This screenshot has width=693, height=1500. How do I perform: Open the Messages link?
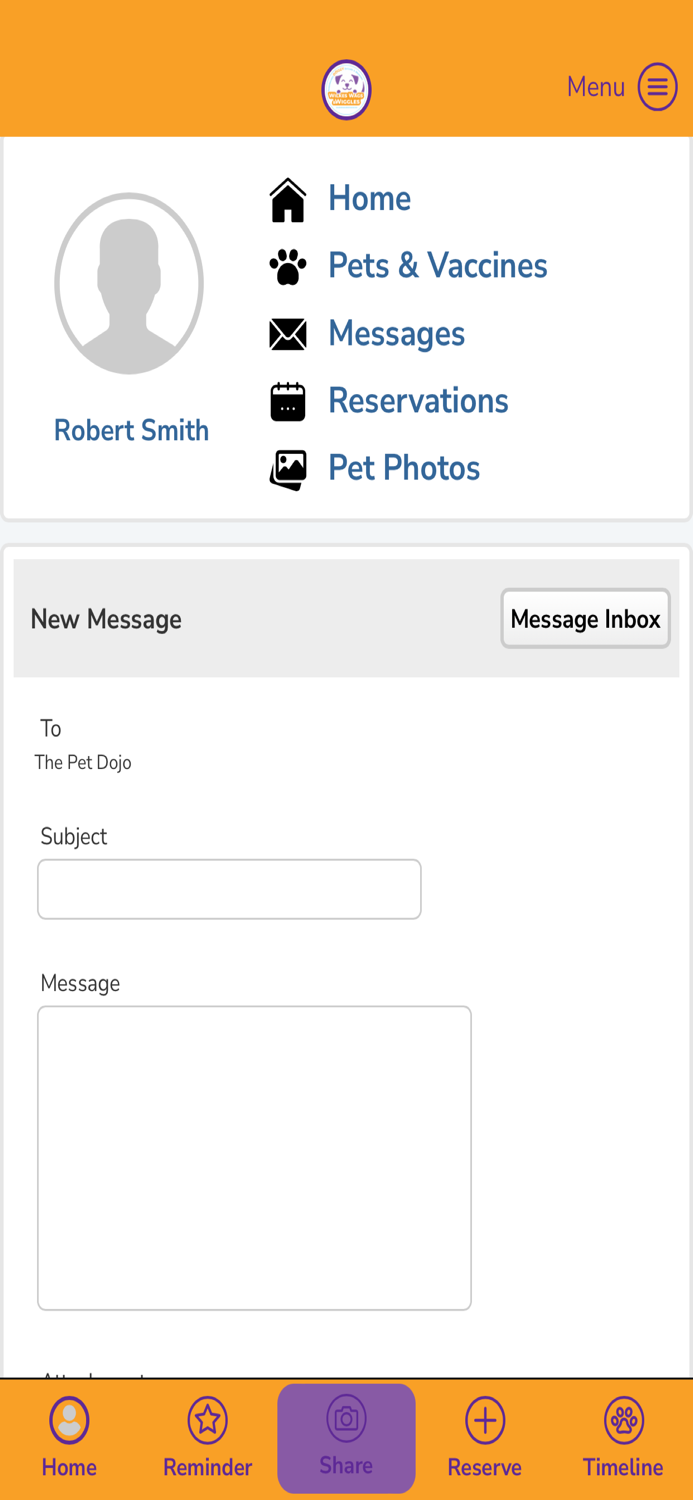396,334
